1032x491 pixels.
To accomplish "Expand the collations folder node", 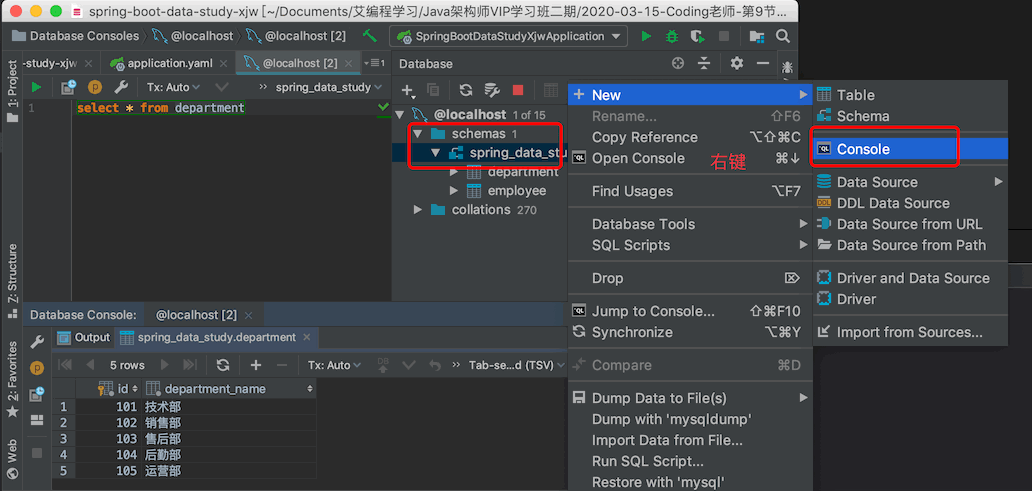I will tap(417, 210).
